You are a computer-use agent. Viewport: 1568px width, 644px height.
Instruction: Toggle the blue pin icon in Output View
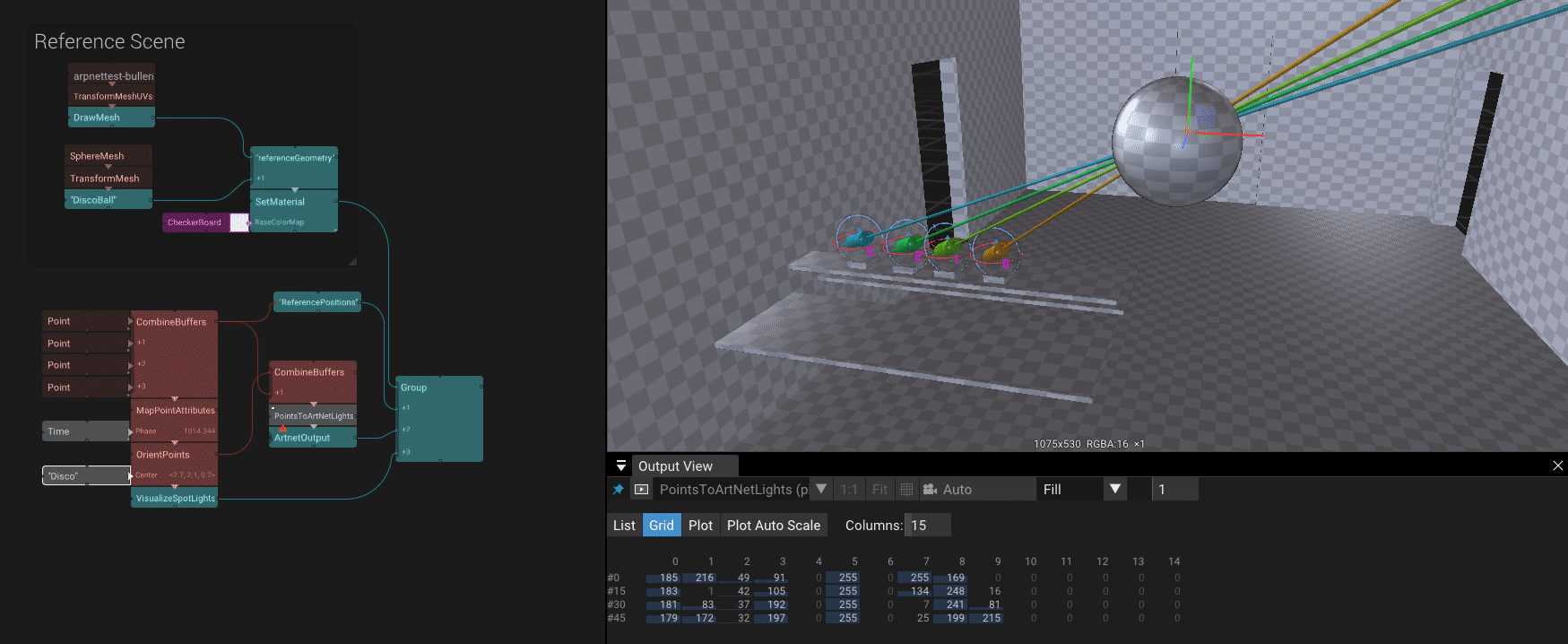click(x=618, y=490)
